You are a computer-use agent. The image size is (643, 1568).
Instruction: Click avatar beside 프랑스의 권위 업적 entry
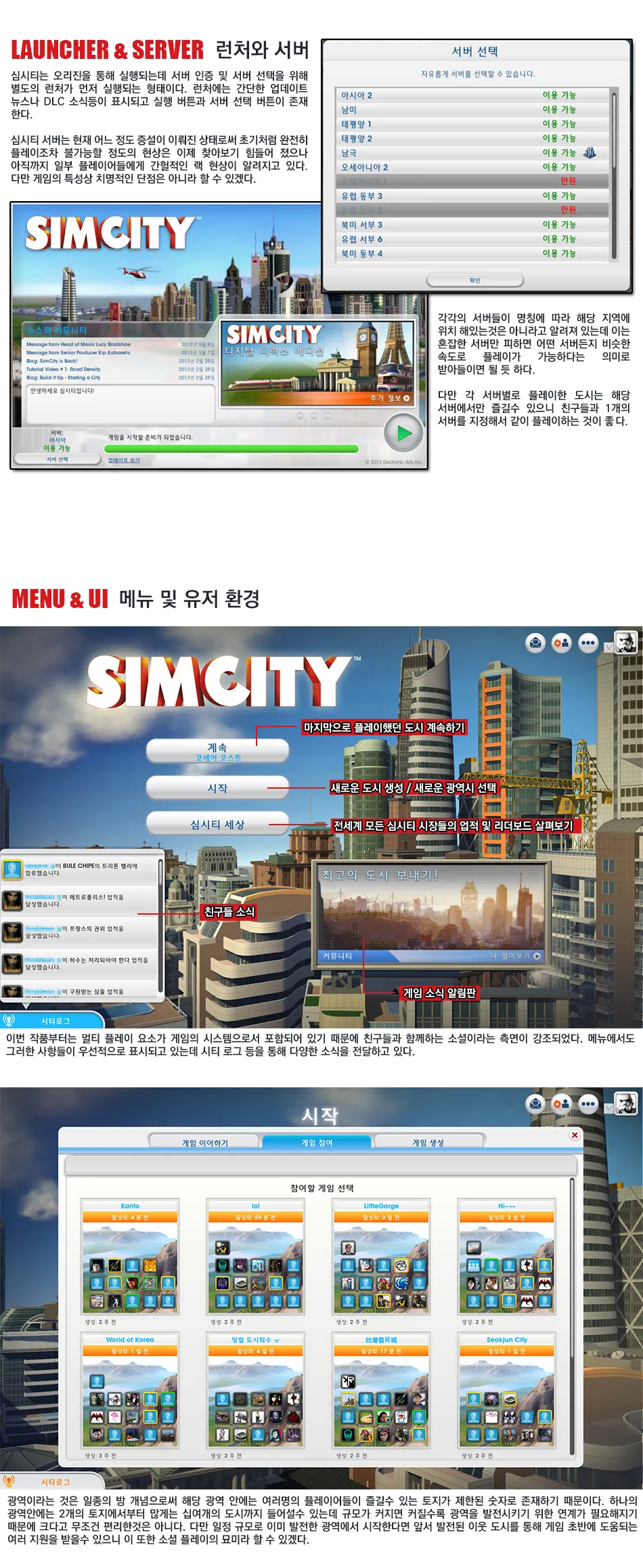pyautogui.click(x=12, y=932)
